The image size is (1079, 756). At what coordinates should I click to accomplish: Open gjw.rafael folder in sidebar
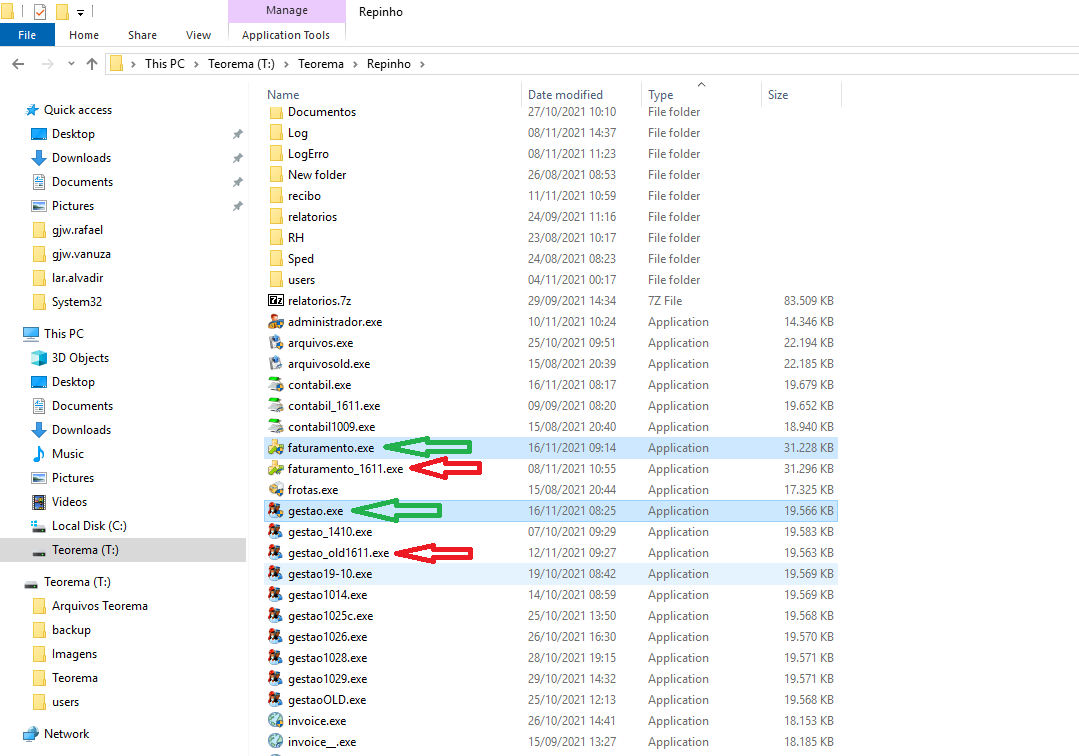[x=77, y=230]
